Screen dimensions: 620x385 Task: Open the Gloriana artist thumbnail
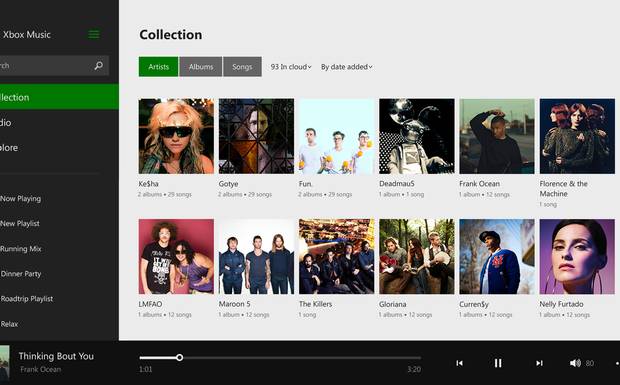point(417,257)
